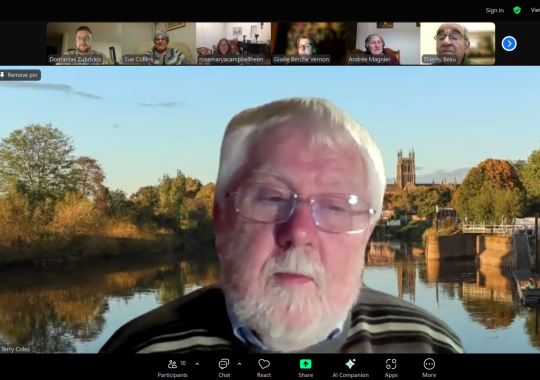Show next participants with blue arrow
This screenshot has width=540, height=380.
tap(509, 44)
